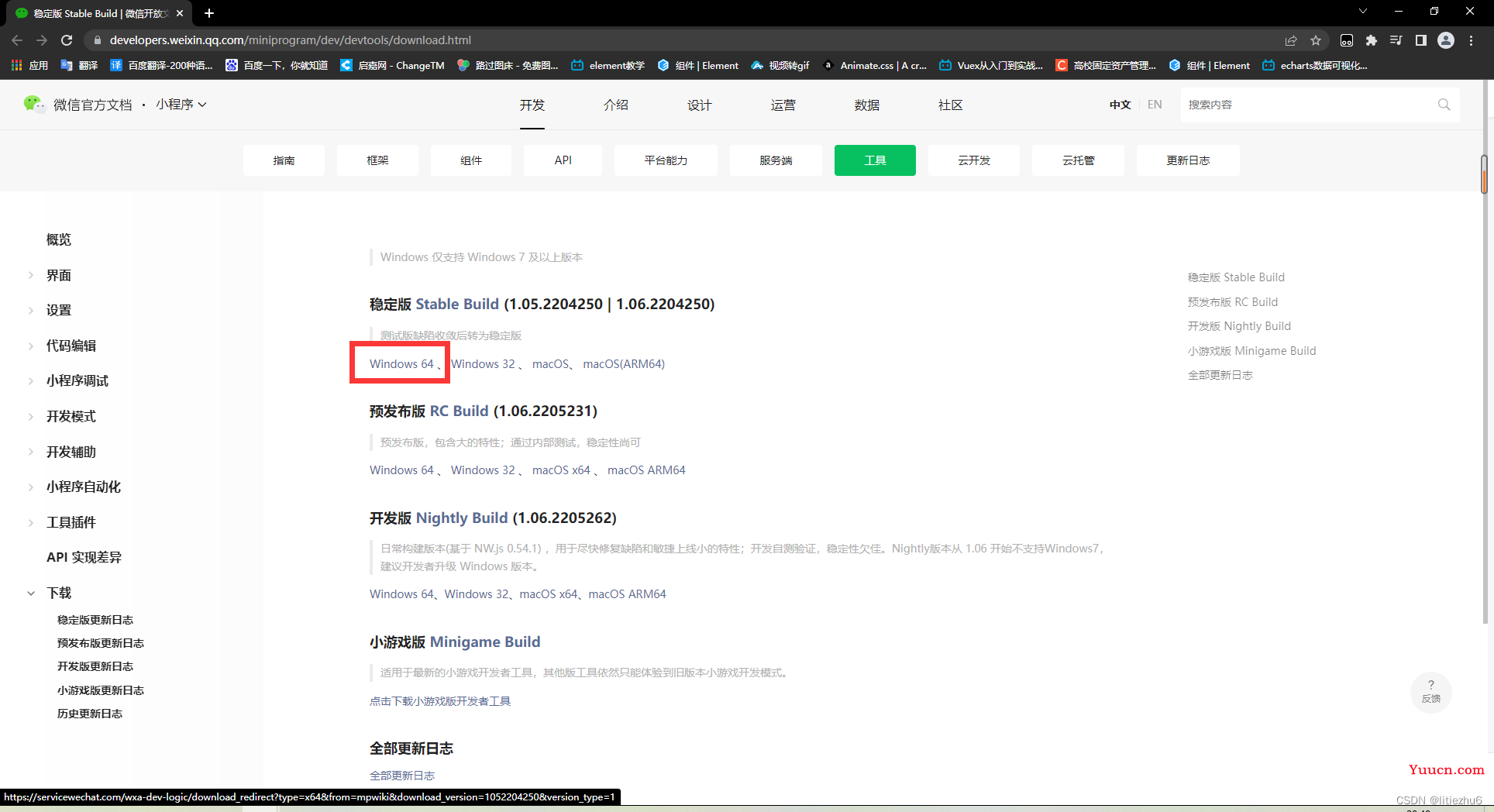Screen dimensions: 1494x812
Task: Download Nightly Build for macOS x64
Action: 549,594
